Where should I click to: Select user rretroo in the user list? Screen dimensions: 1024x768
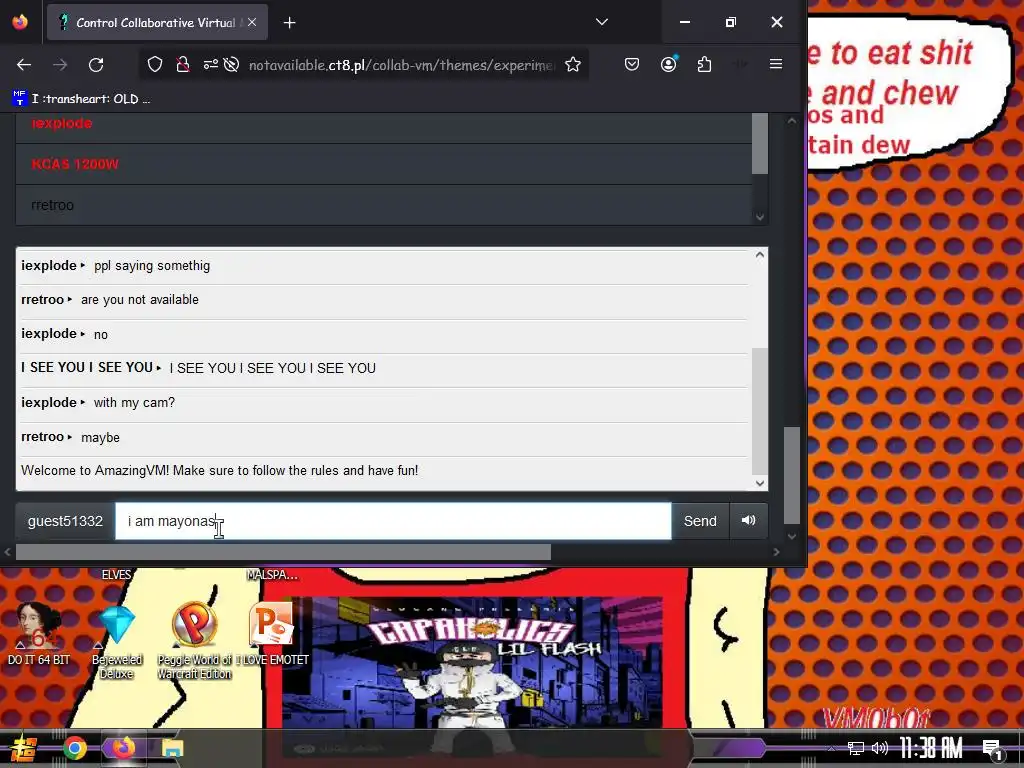tap(384, 205)
